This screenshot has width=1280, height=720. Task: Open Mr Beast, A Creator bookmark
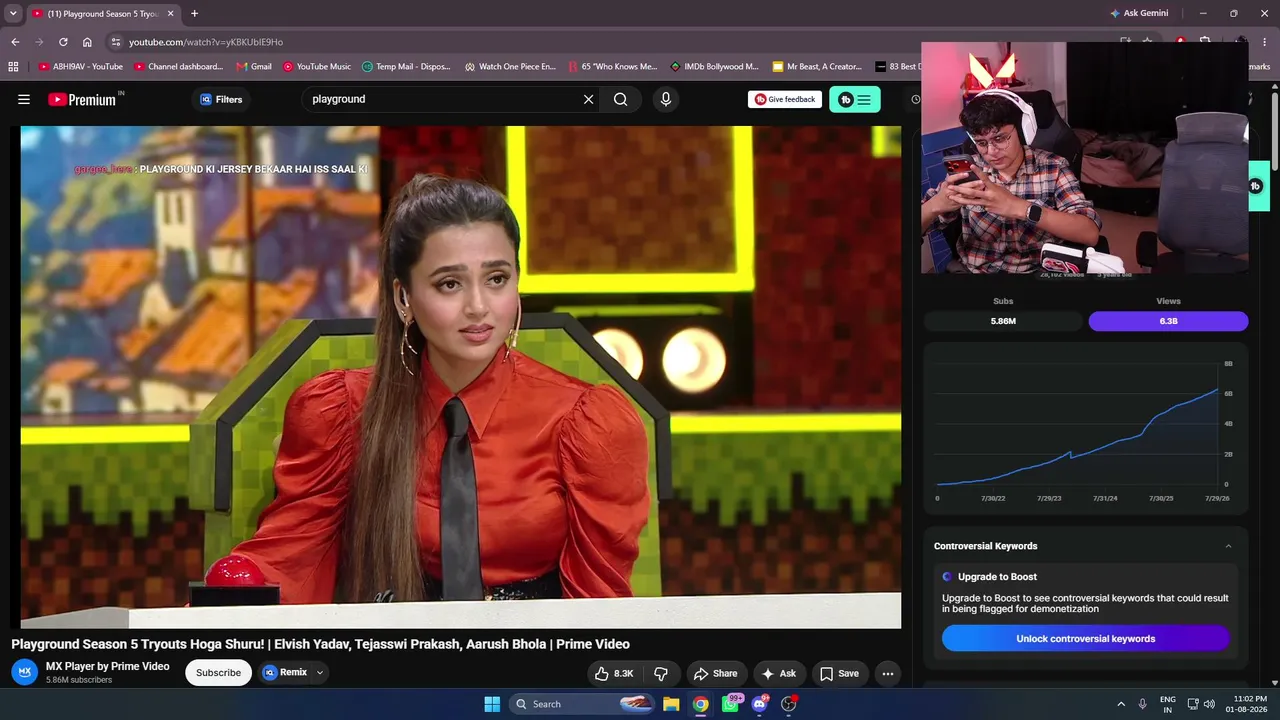point(817,66)
